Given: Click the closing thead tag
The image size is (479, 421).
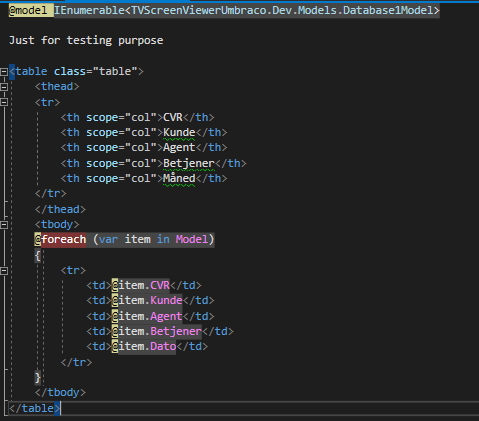Looking at the screenshot, I should pos(60,209).
